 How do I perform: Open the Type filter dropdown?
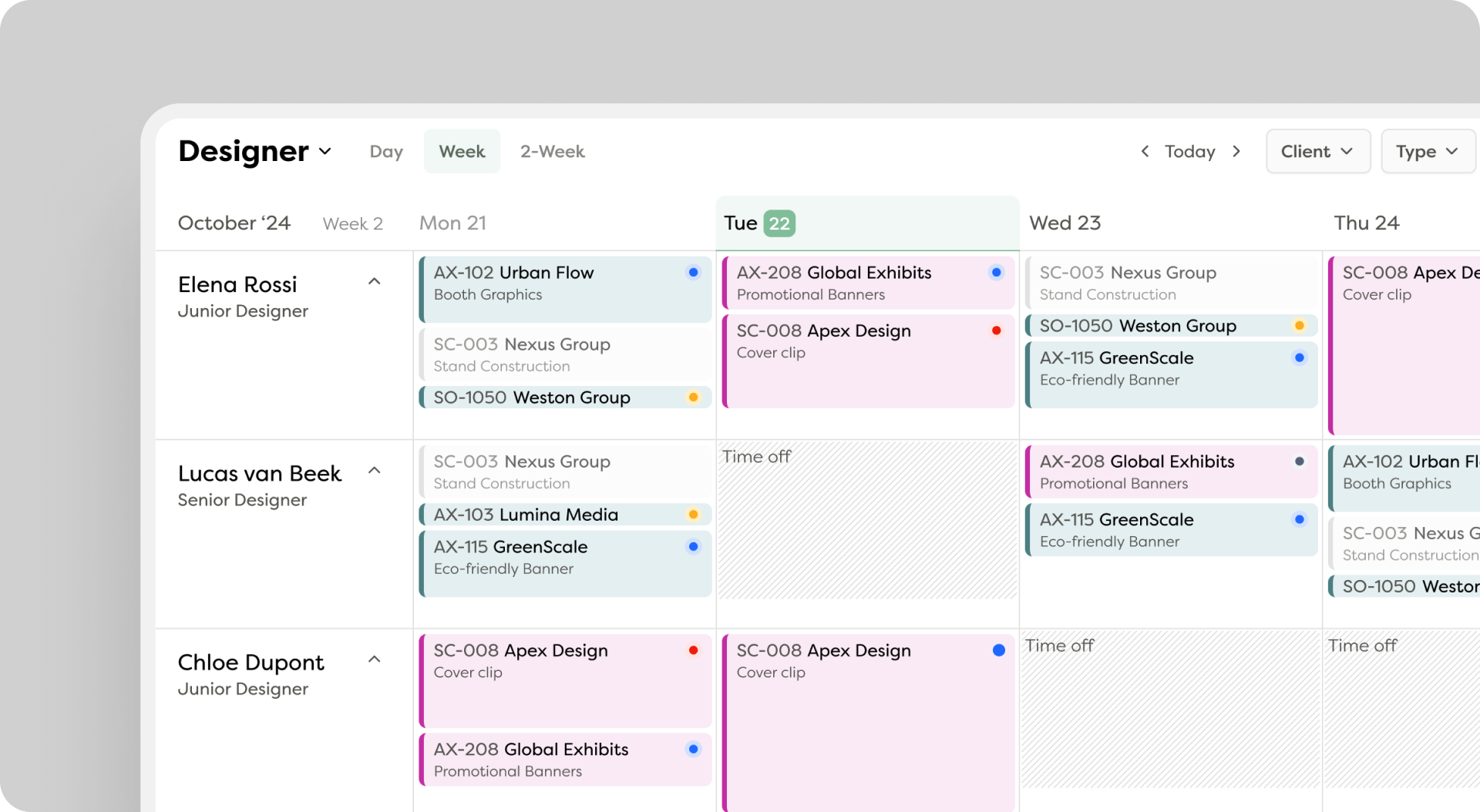(x=1428, y=151)
